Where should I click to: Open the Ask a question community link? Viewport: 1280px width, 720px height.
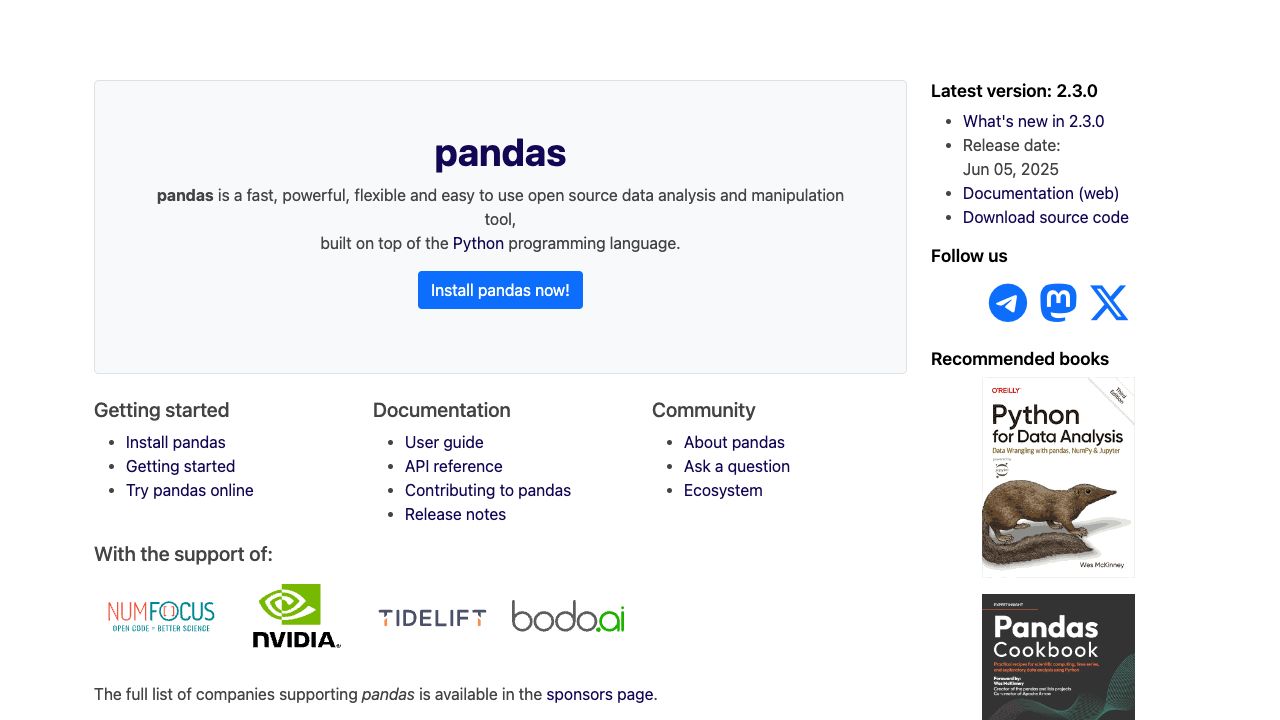click(736, 466)
